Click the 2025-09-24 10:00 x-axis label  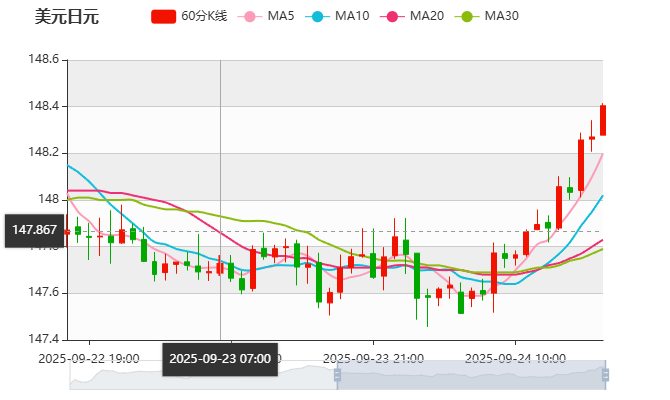click(x=516, y=357)
